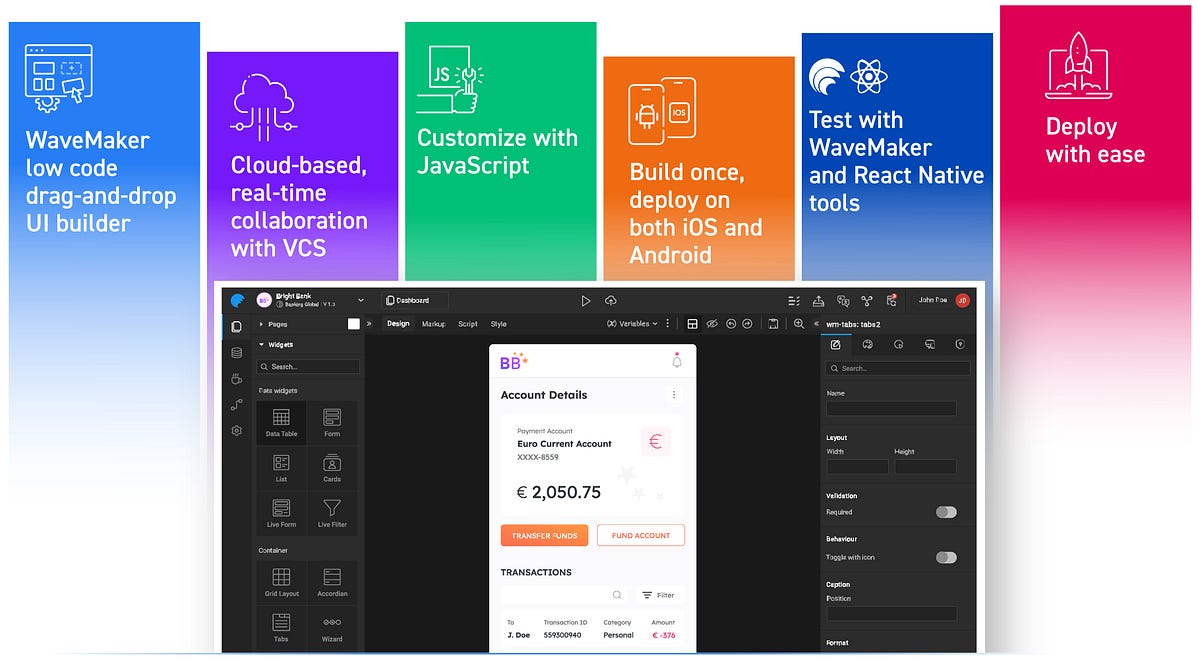The height and width of the screenshot is (661, 1200).
Task: Click the undo icon in the toolbar
Action: (x=731, y=322)
